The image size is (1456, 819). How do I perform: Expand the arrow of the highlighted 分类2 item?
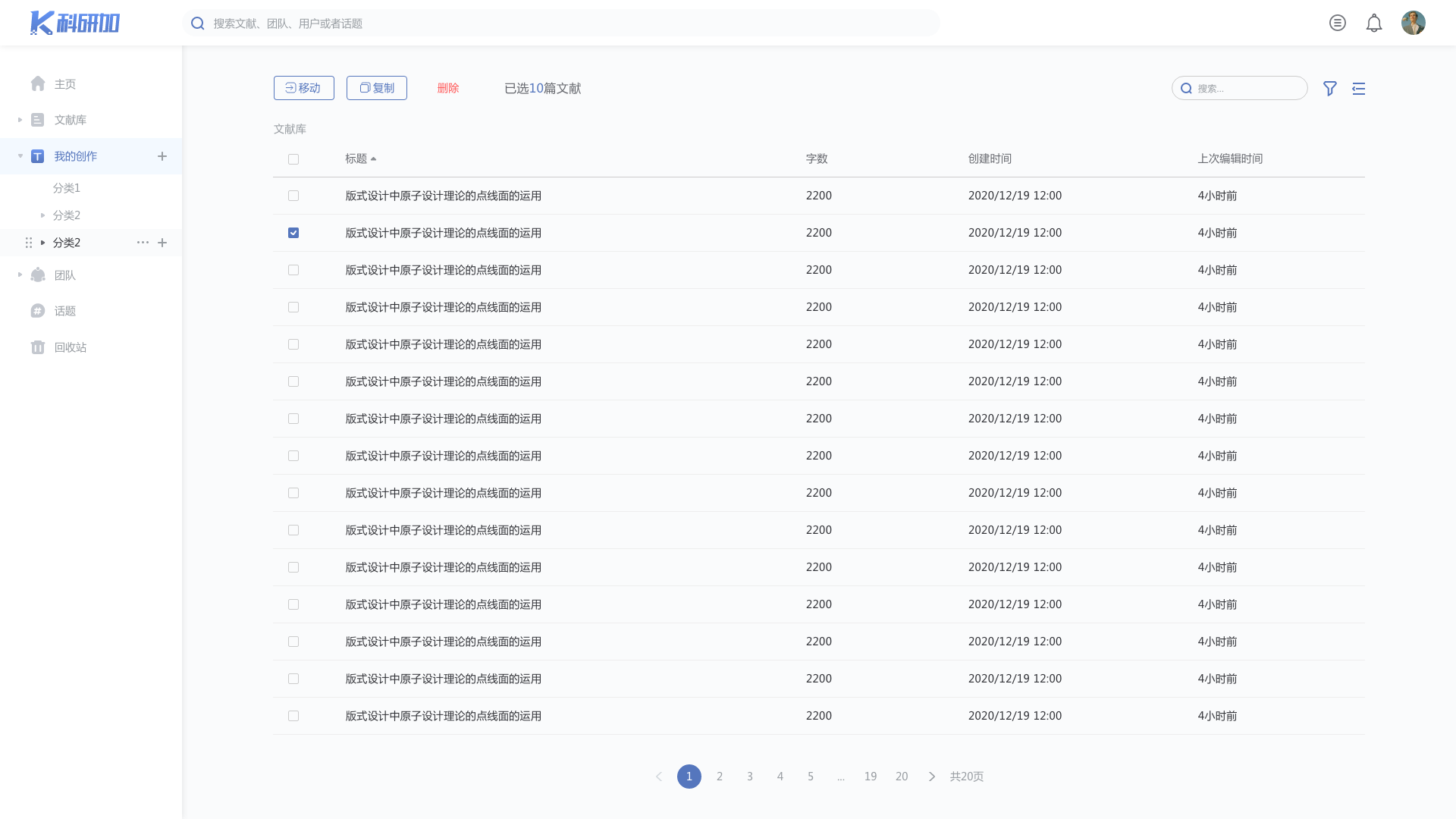(43, 243)
